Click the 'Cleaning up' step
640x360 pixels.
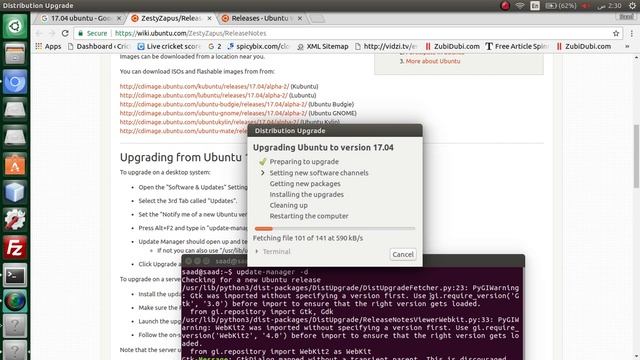point(289,205)
